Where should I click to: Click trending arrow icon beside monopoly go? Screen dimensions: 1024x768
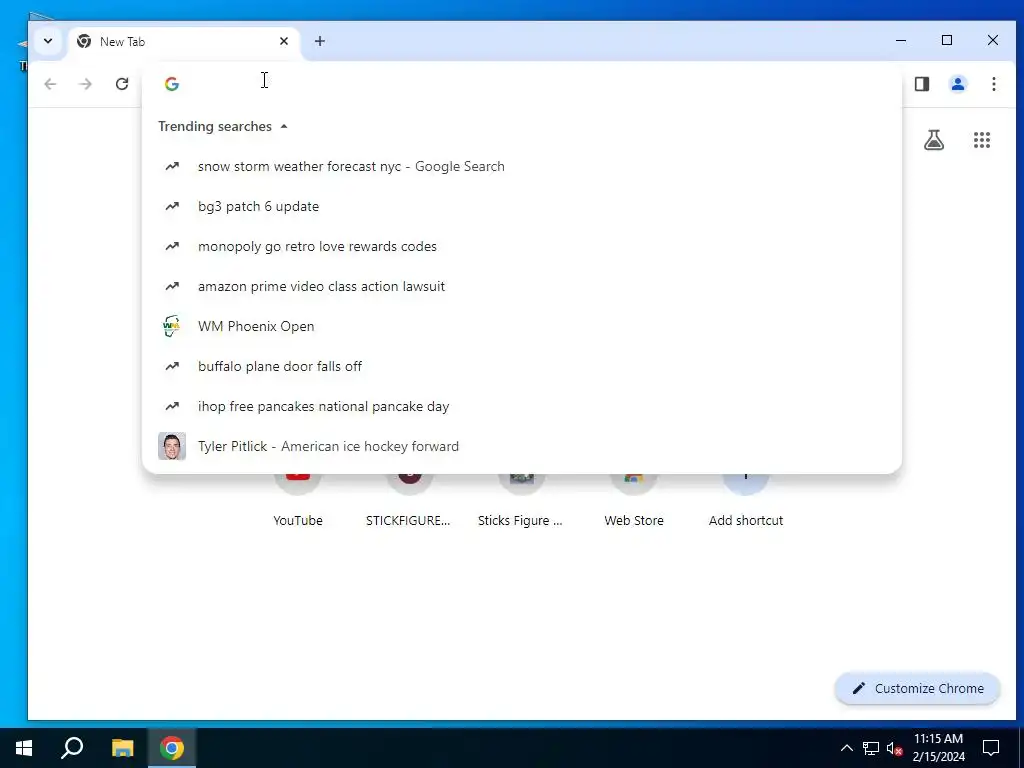172,246
